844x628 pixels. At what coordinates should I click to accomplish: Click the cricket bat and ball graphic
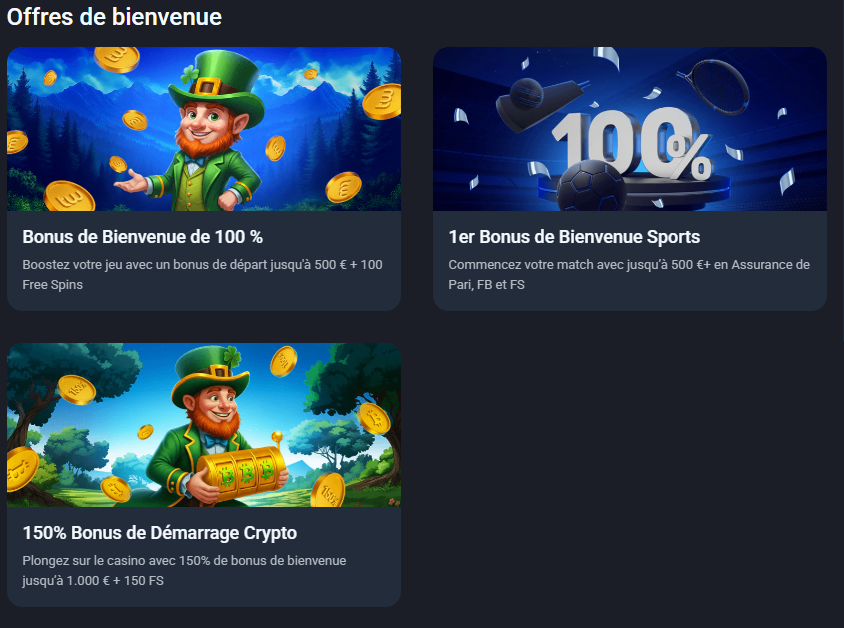(540, 103)
